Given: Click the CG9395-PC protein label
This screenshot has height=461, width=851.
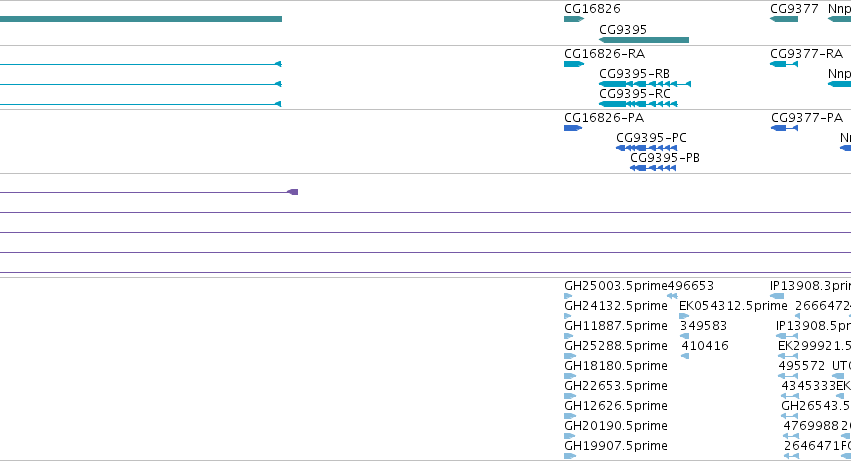Looking at the screenshot, I should pyautogui.click(x=651, y=138).
